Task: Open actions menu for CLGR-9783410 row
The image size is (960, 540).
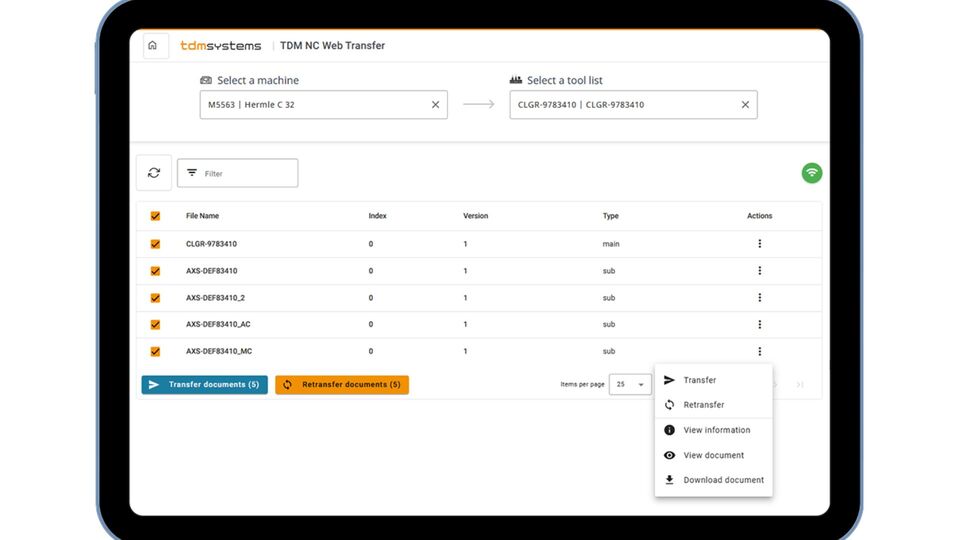Action: pyautogui.click(x=759, y=244)
